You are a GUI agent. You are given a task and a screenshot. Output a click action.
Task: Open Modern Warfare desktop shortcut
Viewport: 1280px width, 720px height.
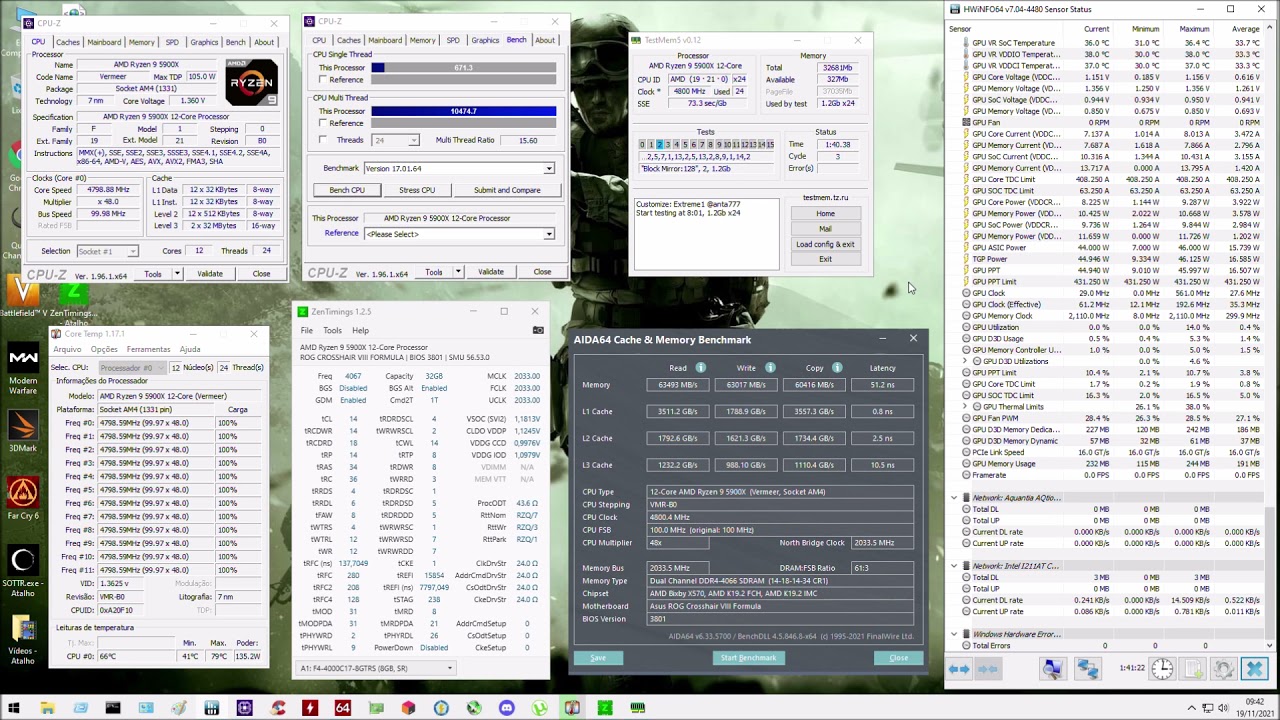pos(23,369)
